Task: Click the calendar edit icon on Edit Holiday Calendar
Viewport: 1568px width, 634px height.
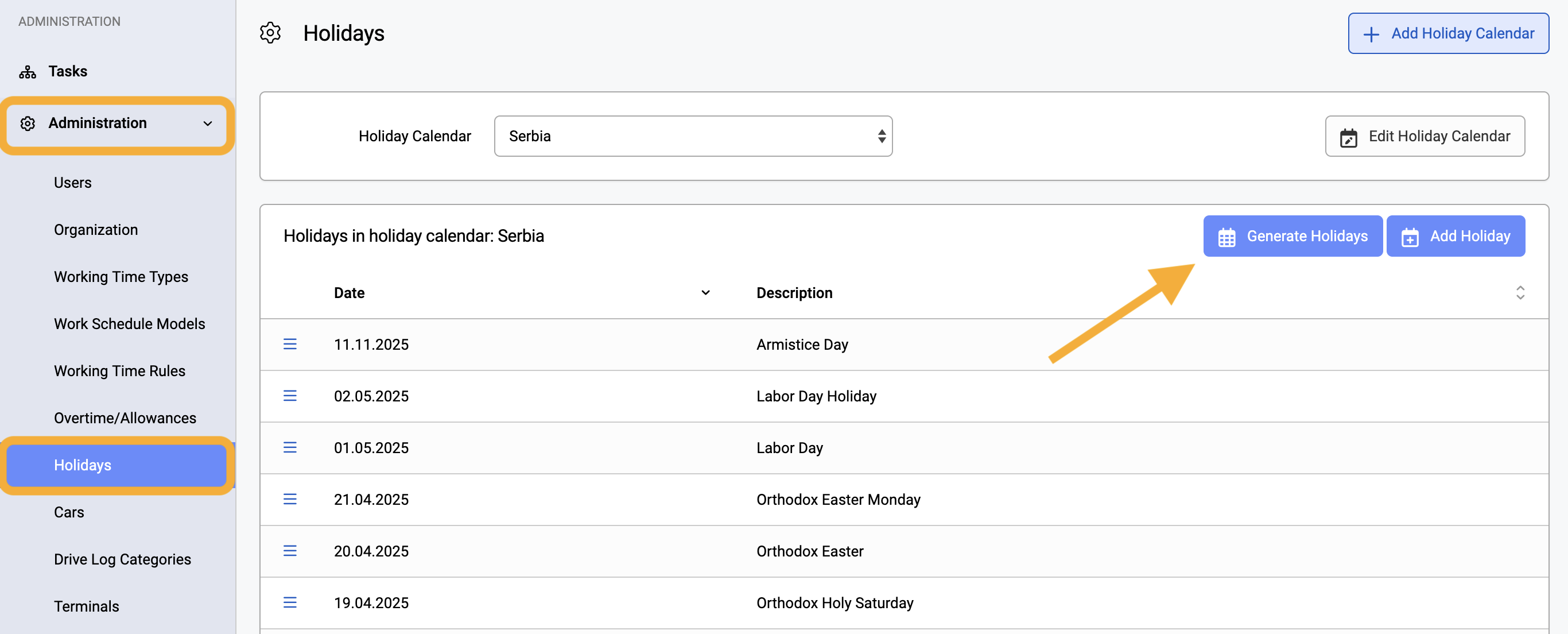Action: point(1348,138)
